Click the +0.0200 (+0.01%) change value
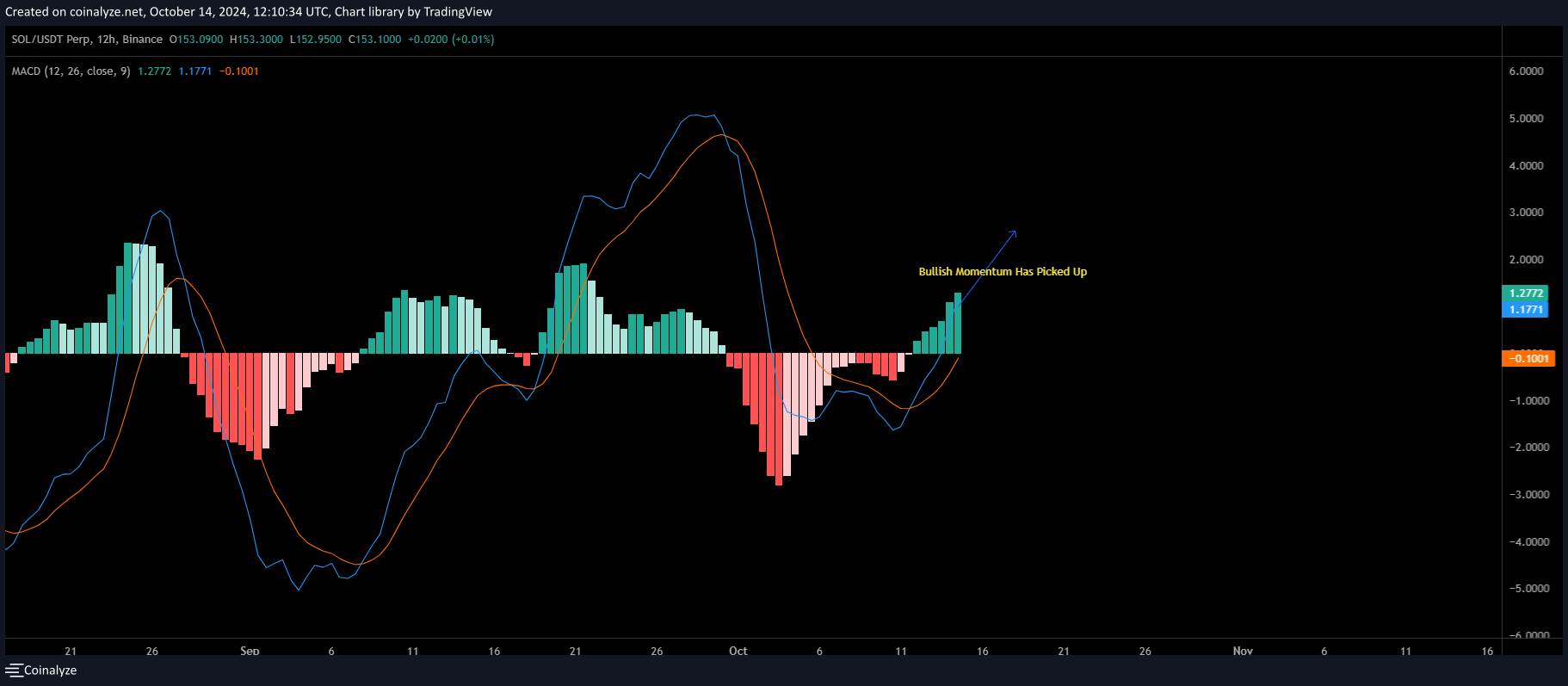 click(451, 40)
